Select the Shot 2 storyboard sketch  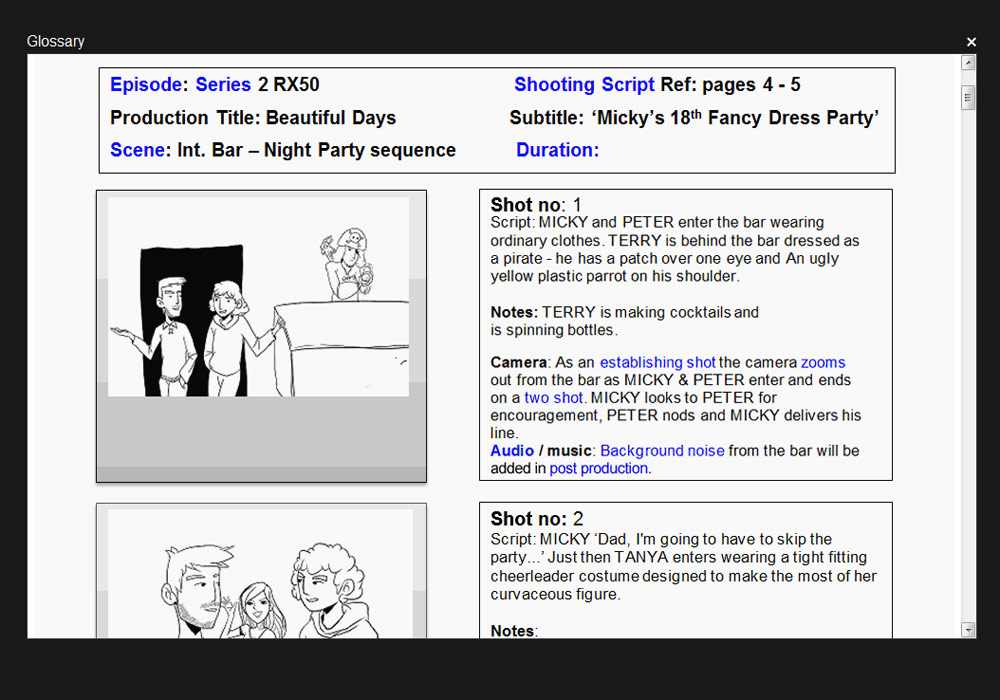point(260,575)
